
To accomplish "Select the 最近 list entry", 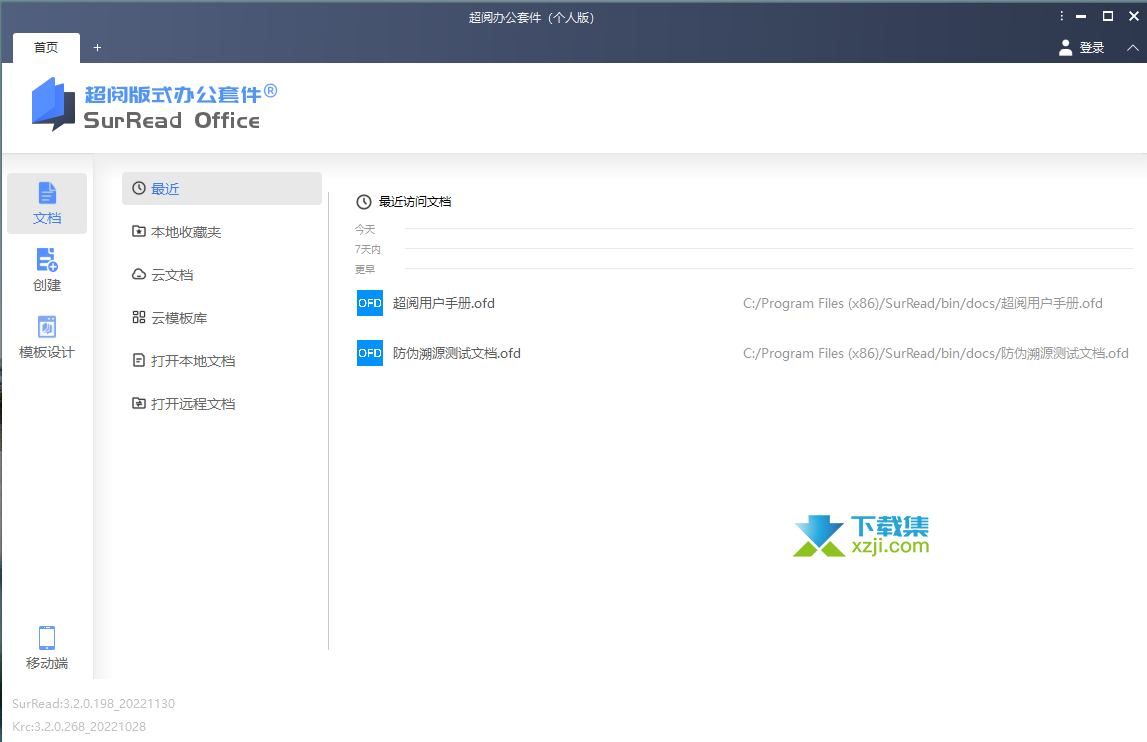I will (222, 189).
